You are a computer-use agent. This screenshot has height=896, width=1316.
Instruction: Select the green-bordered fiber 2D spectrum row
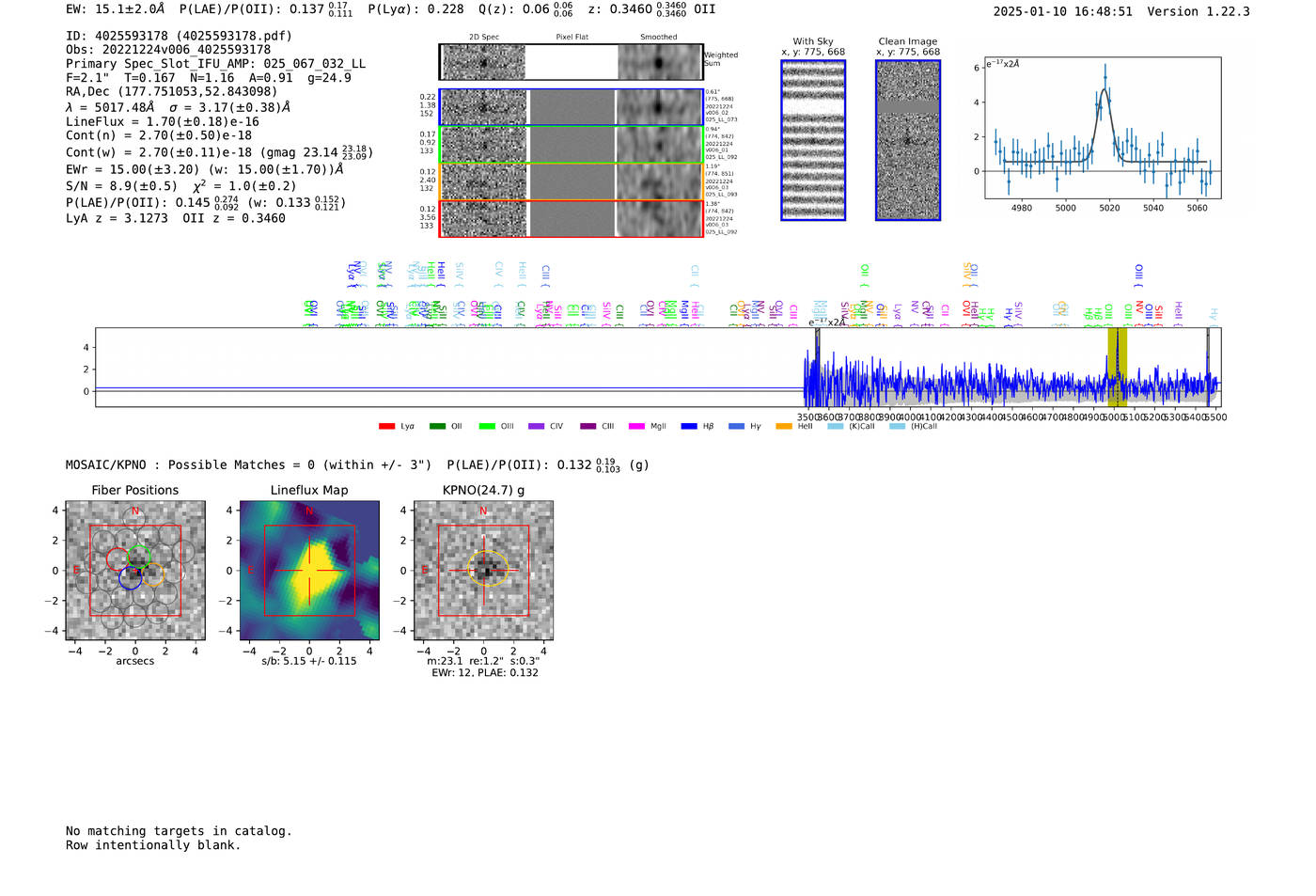[572, 145]
